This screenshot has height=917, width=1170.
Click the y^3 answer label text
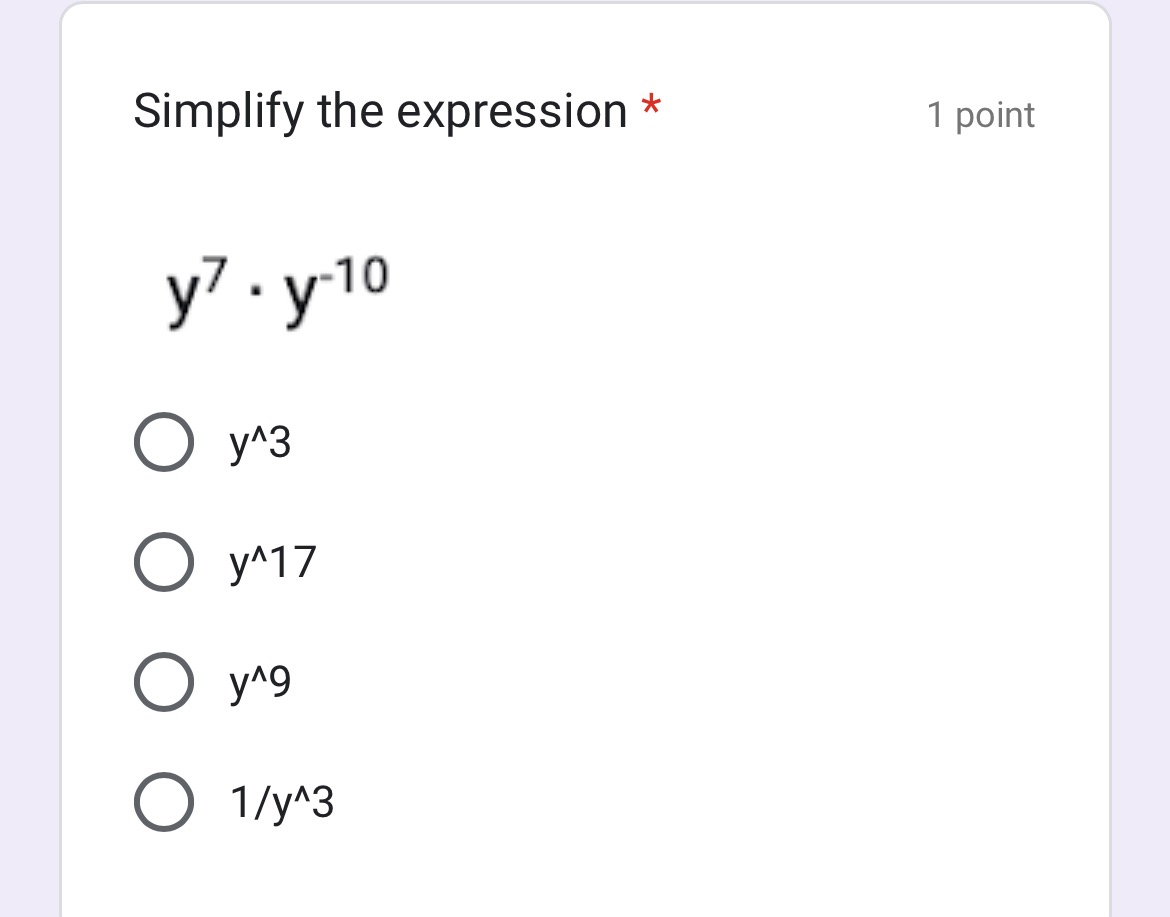[x=260, y=443]
